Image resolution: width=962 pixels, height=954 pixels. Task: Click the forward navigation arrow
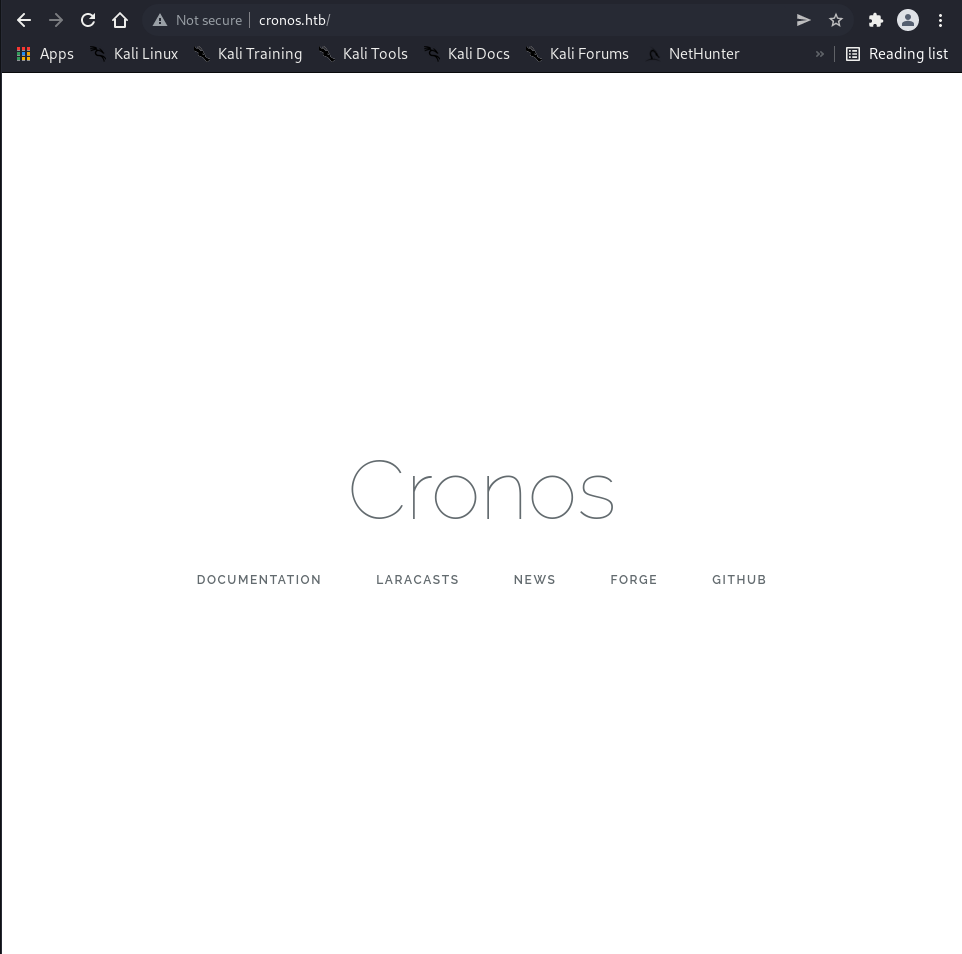click(56, 20)
